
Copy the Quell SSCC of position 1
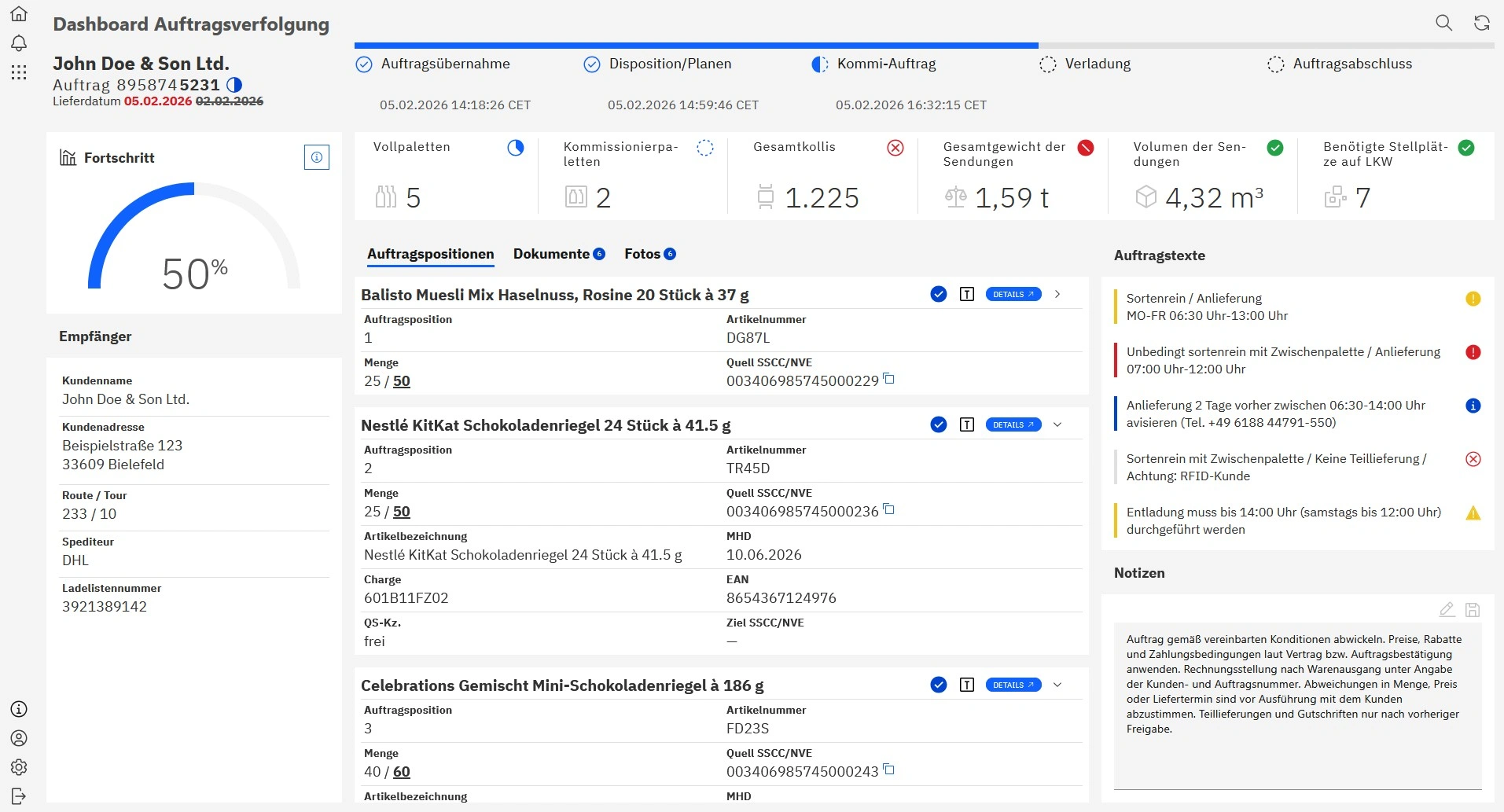tap(889, 380)
